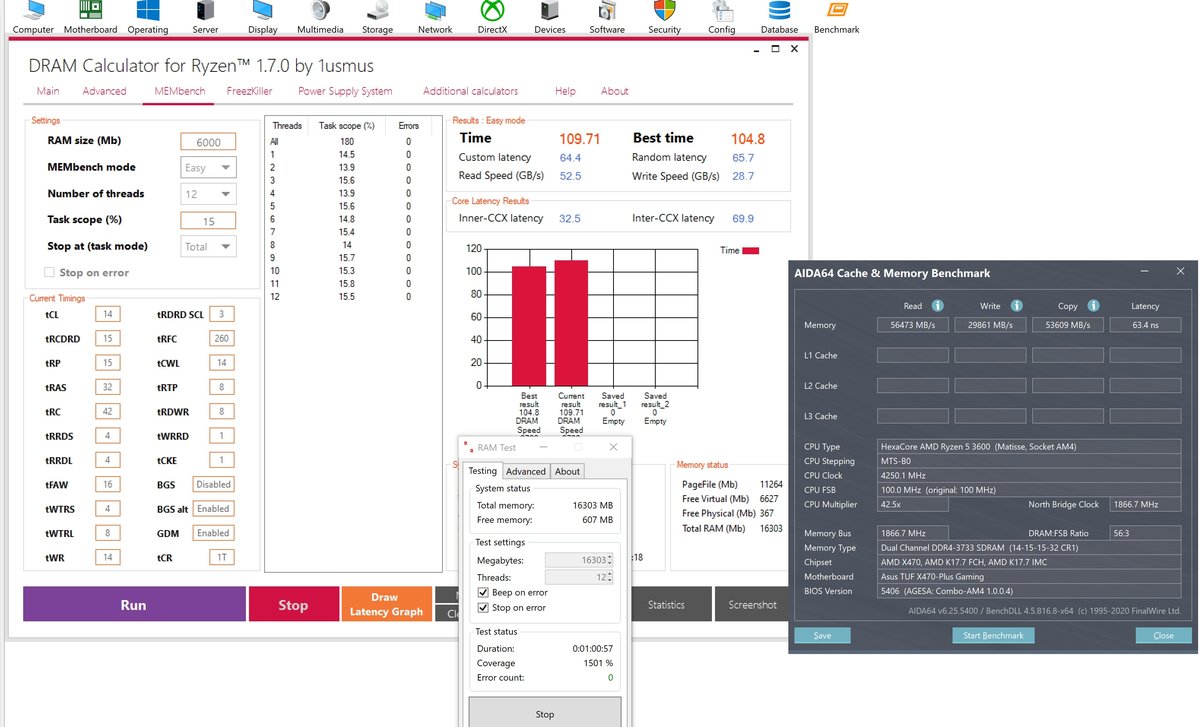Switch to Advanced tab in RAM Test

(x=525, y=471)
